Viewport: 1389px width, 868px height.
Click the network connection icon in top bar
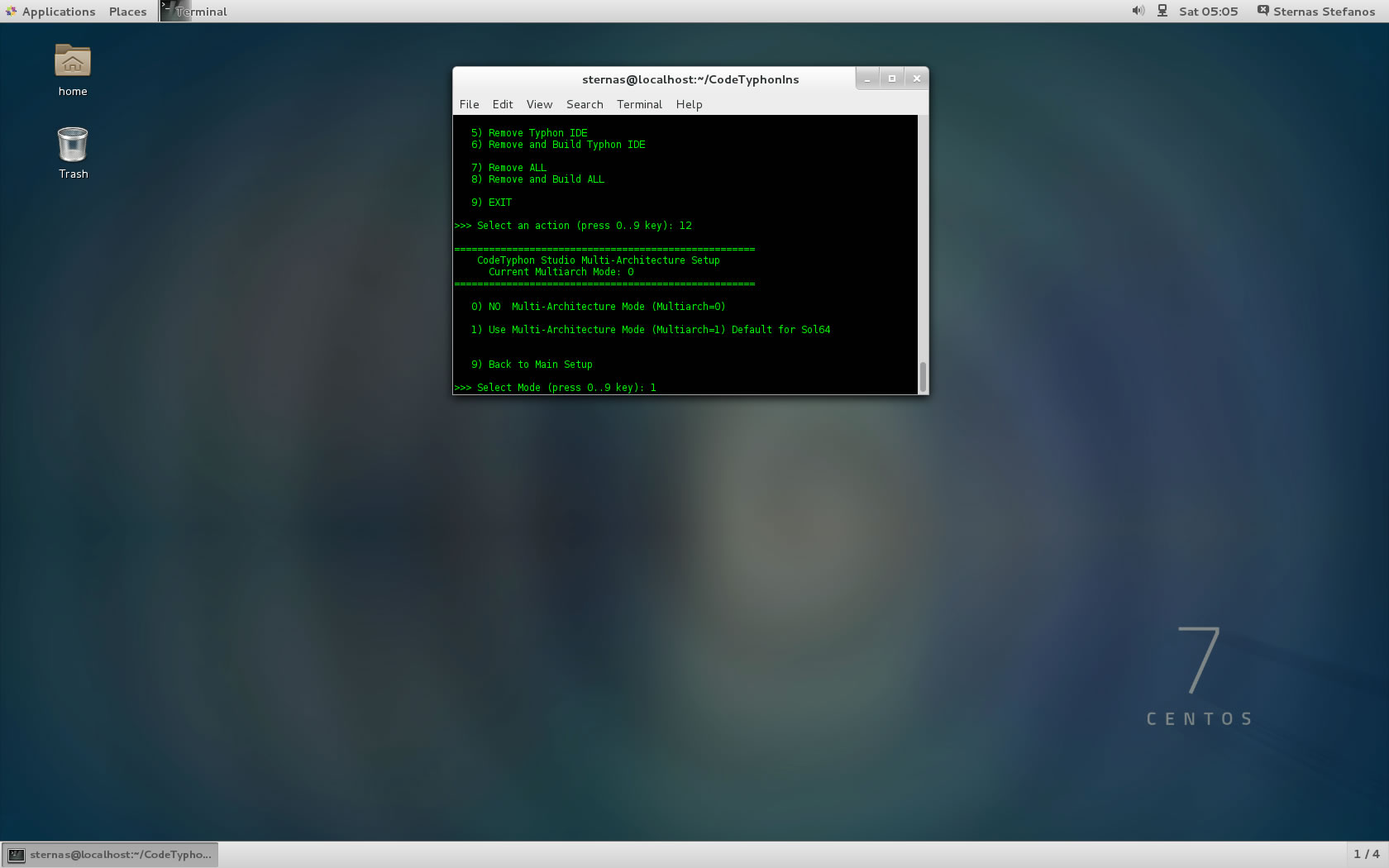(1162, 11)
